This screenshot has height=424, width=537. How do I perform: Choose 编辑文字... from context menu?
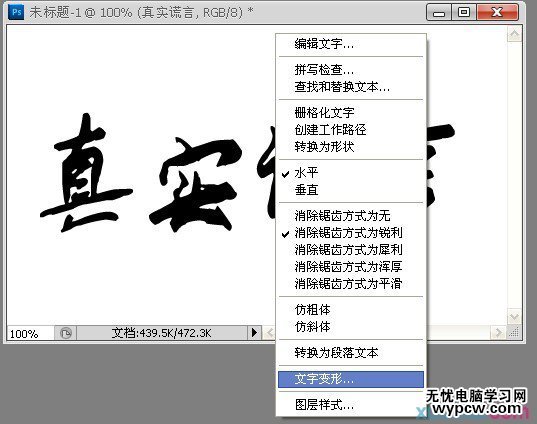pyautogui.click(x=351, y=44)
